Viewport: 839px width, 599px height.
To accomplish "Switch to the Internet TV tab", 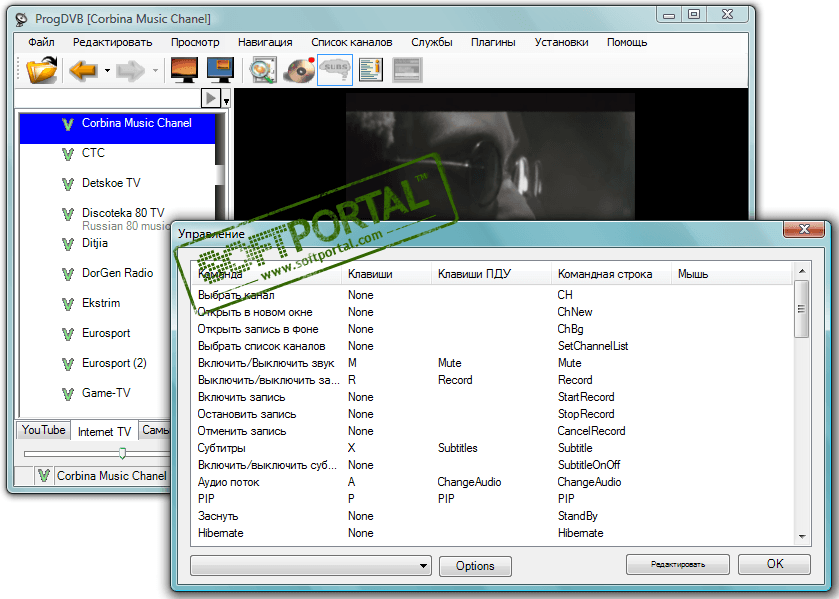I will (x=104, y=431).
